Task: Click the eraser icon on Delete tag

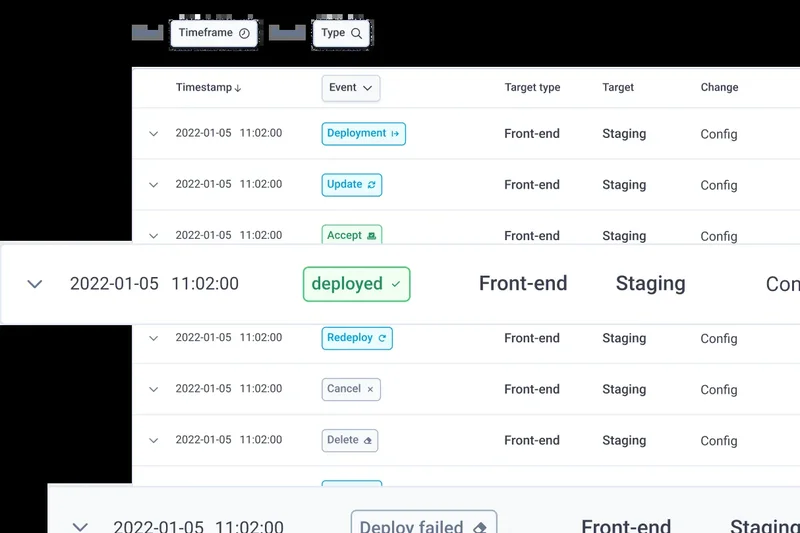Action: (x=368, y=440)
